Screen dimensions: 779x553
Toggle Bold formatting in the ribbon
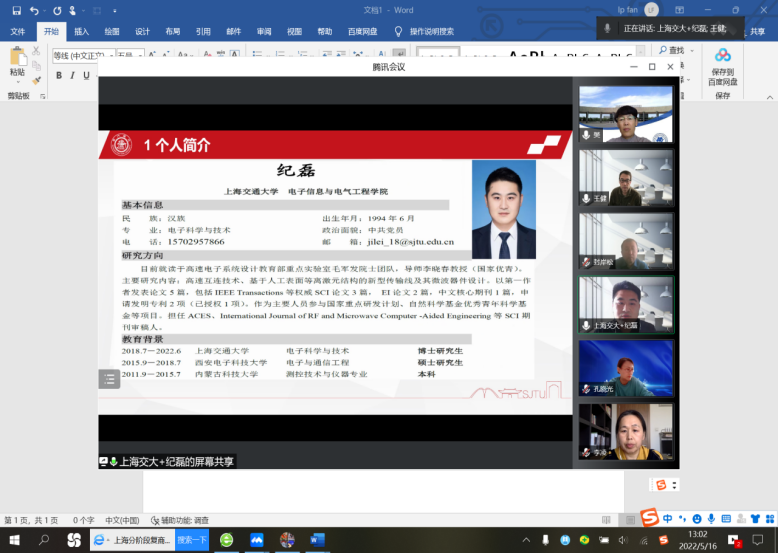pyautogui.click(x=59, y=75)
